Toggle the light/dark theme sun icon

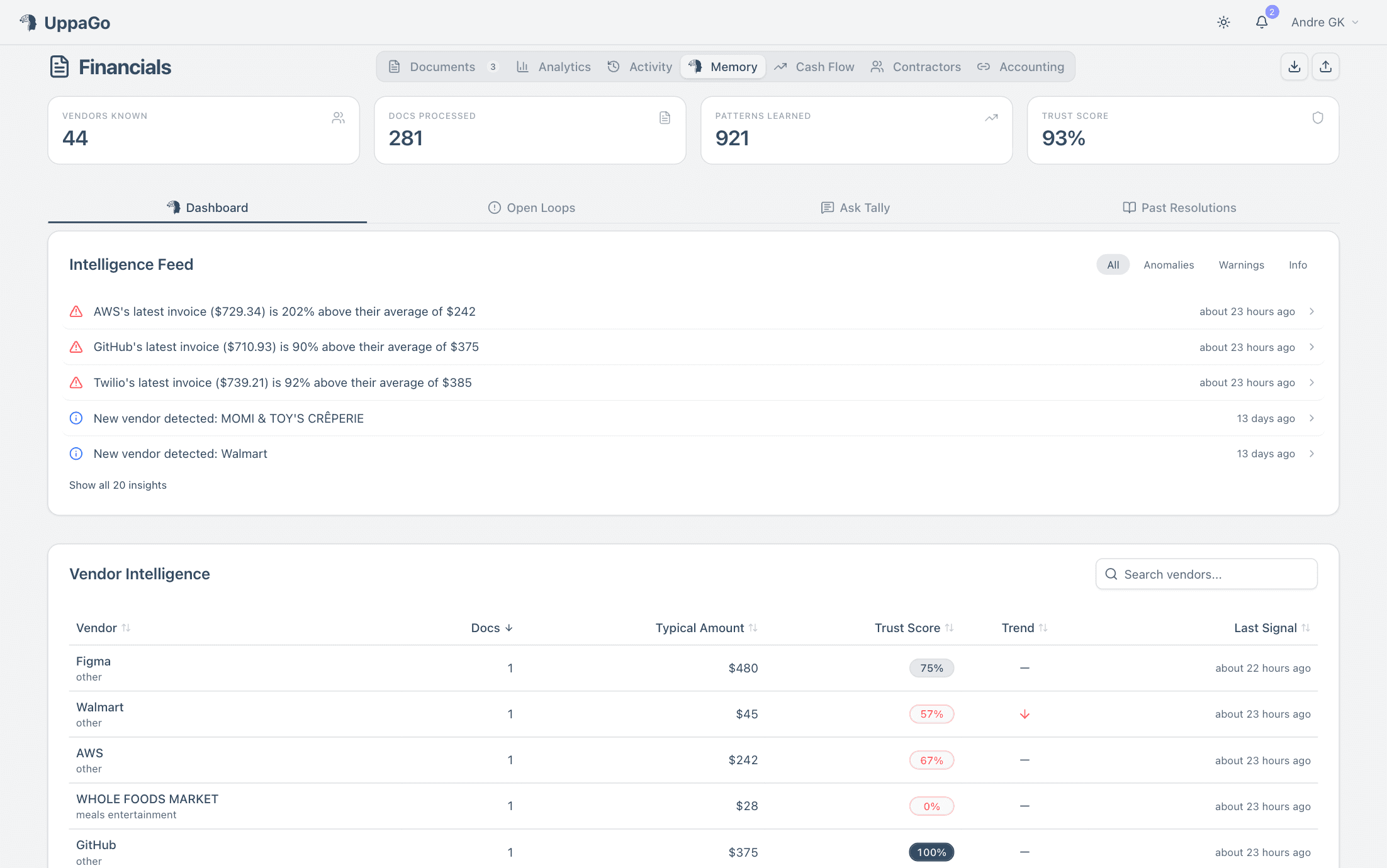click(x=1223, y=23)
